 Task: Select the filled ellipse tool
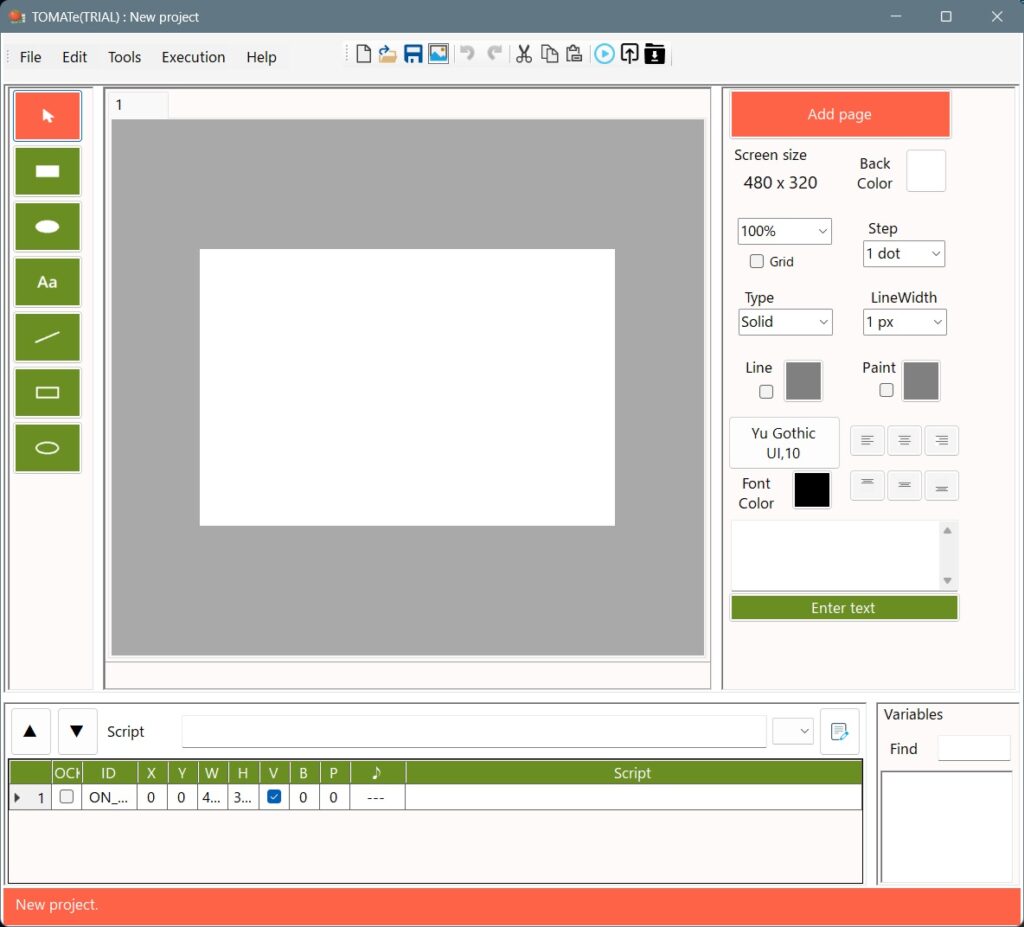coord(47,227)
